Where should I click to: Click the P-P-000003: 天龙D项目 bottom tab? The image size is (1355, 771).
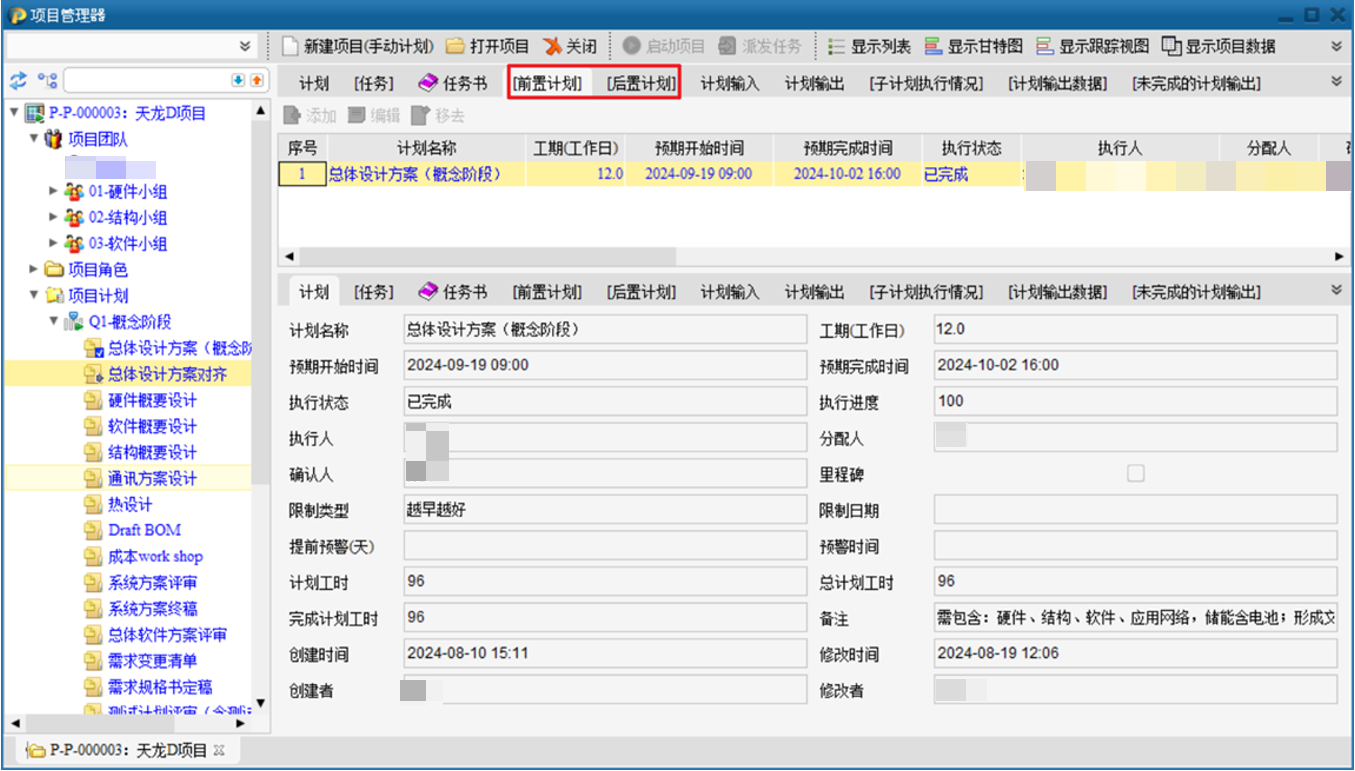(129, 750)
